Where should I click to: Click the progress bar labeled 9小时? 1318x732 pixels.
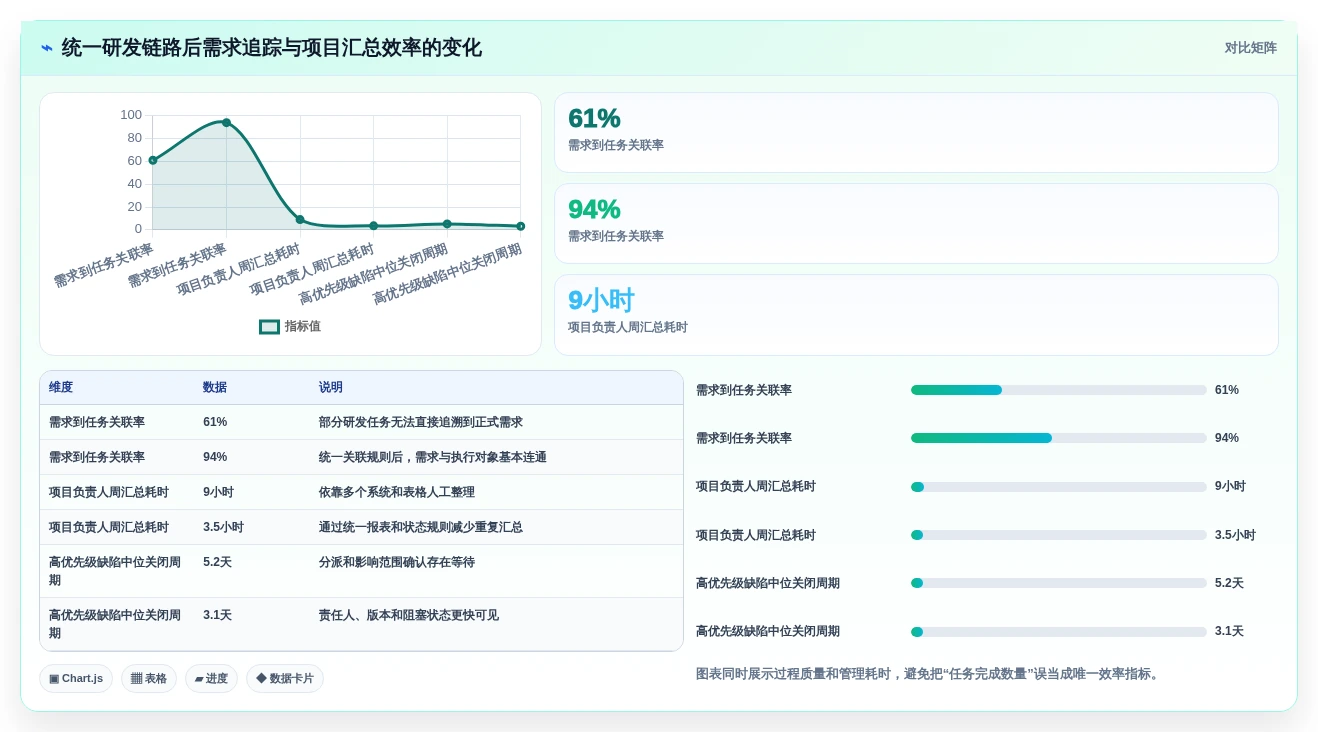tap(1058, 487)
